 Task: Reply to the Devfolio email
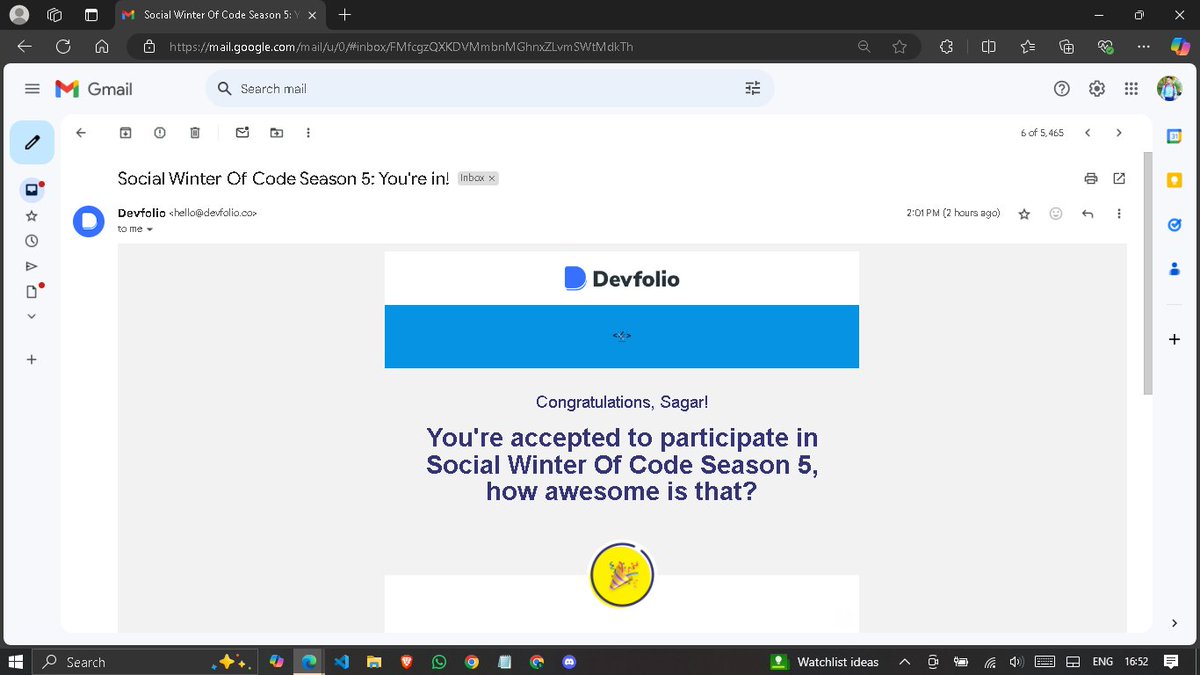point(1088,214)
